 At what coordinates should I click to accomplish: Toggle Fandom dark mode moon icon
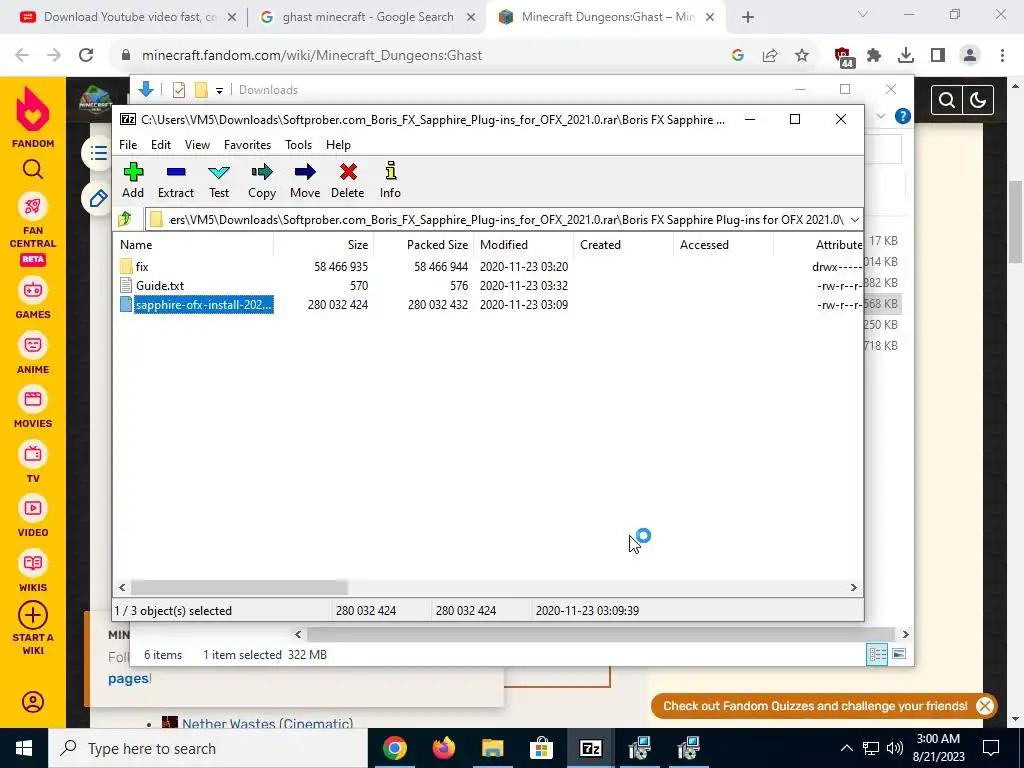click(x=978, y=101)
